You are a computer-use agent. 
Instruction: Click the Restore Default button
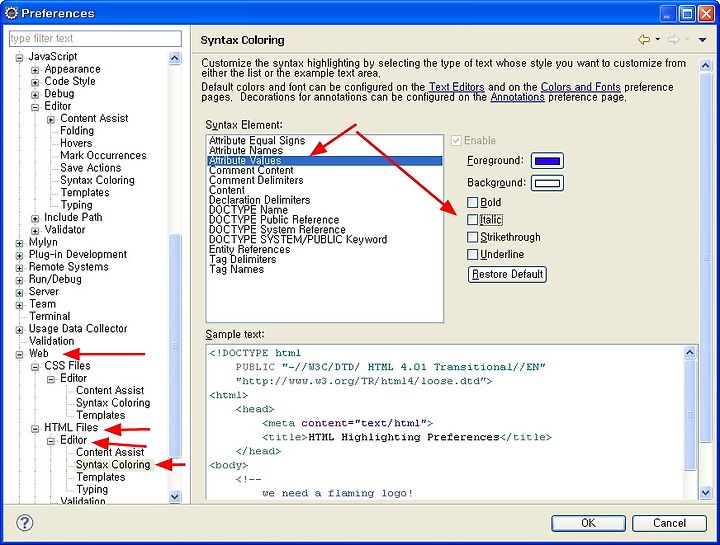click(x=507, y=274)
